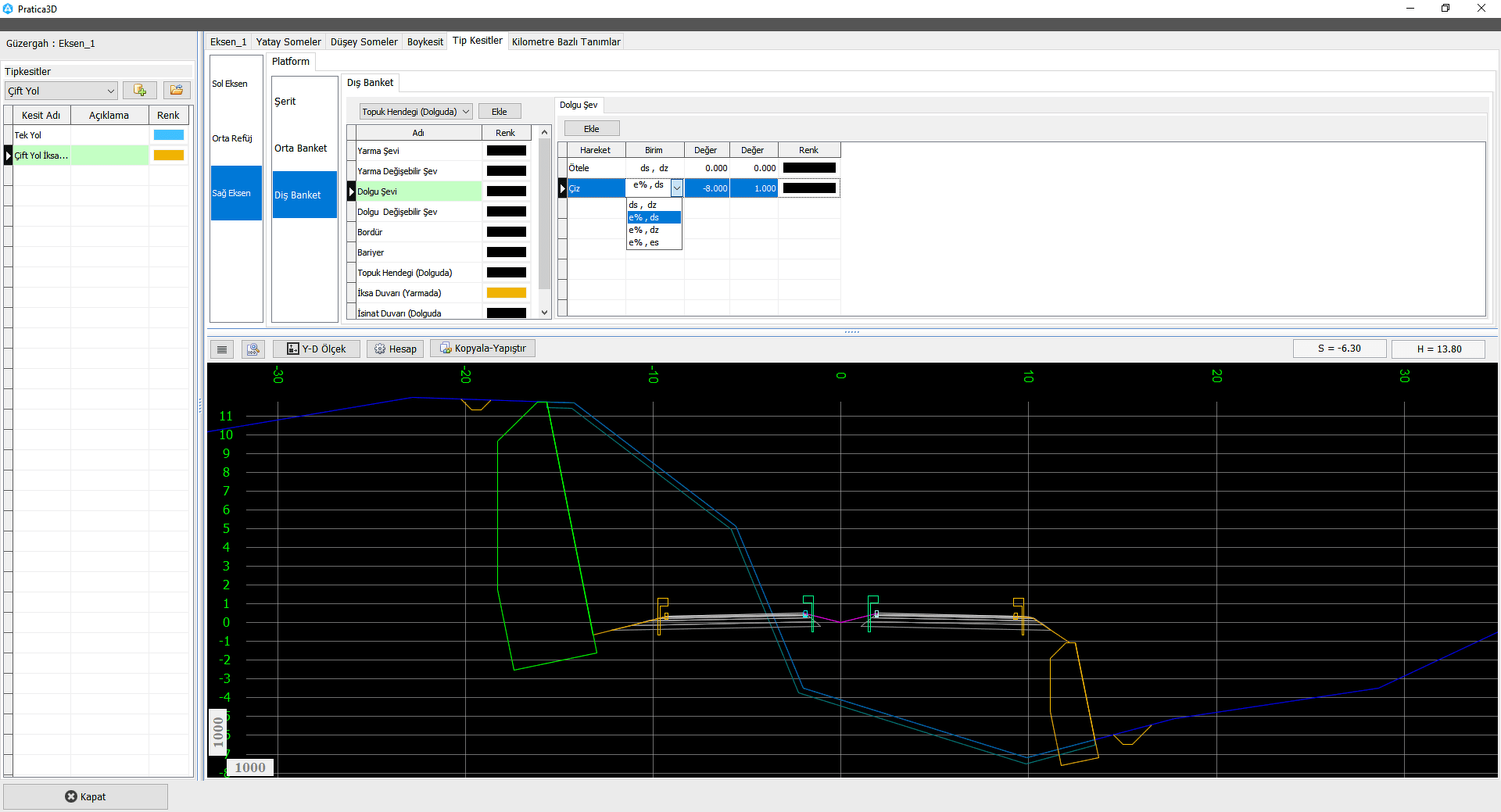Expand the Çift Yol section type dropdown
1501x812 pixels.
pyautogui.click(x=110, y=91)
